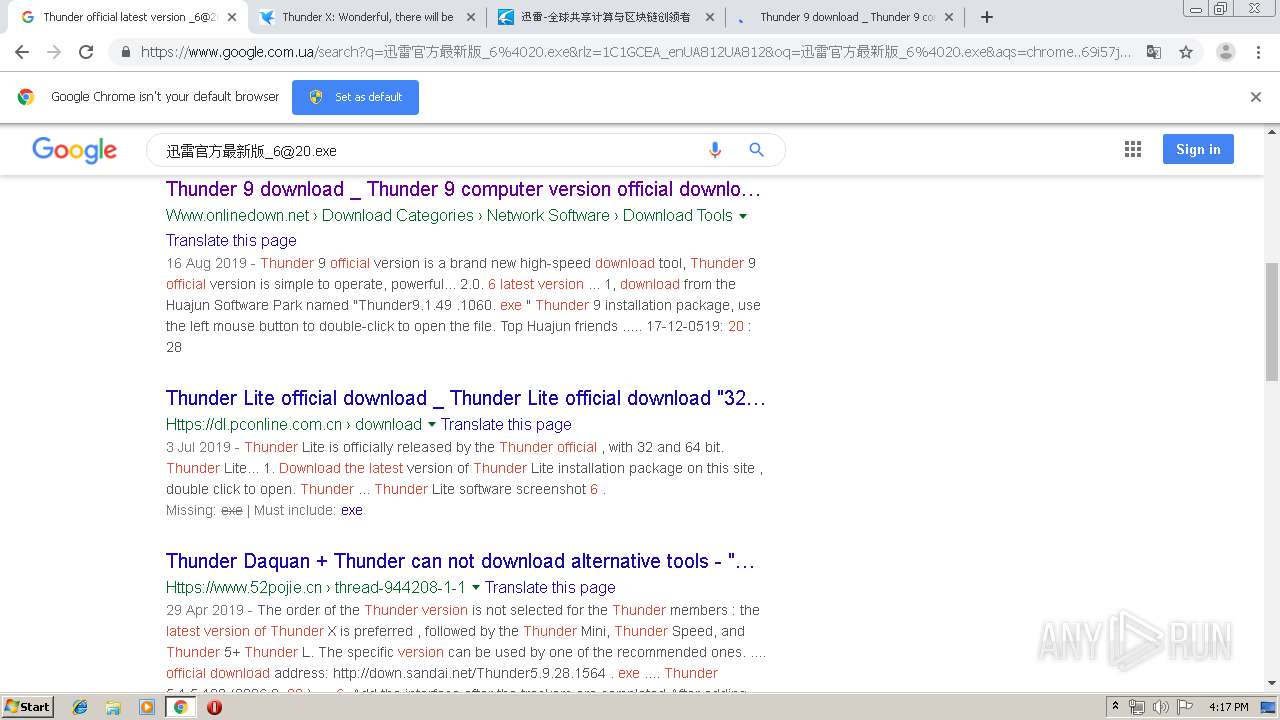The height and width of the screenshot is (720, 1280).
Task: Open the Google apps grid
Action: point(1132,149)
